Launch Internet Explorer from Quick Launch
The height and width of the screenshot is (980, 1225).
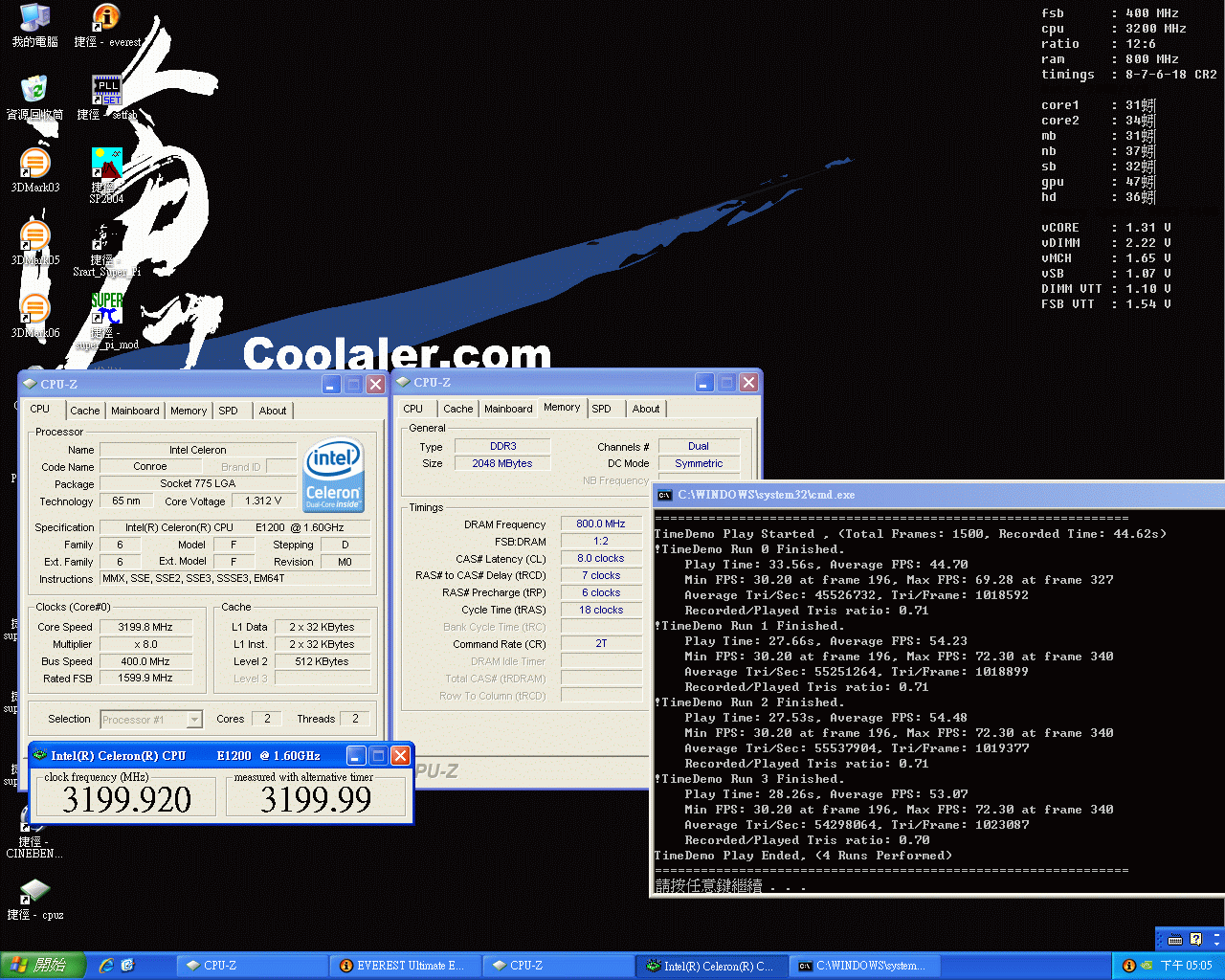106,966
